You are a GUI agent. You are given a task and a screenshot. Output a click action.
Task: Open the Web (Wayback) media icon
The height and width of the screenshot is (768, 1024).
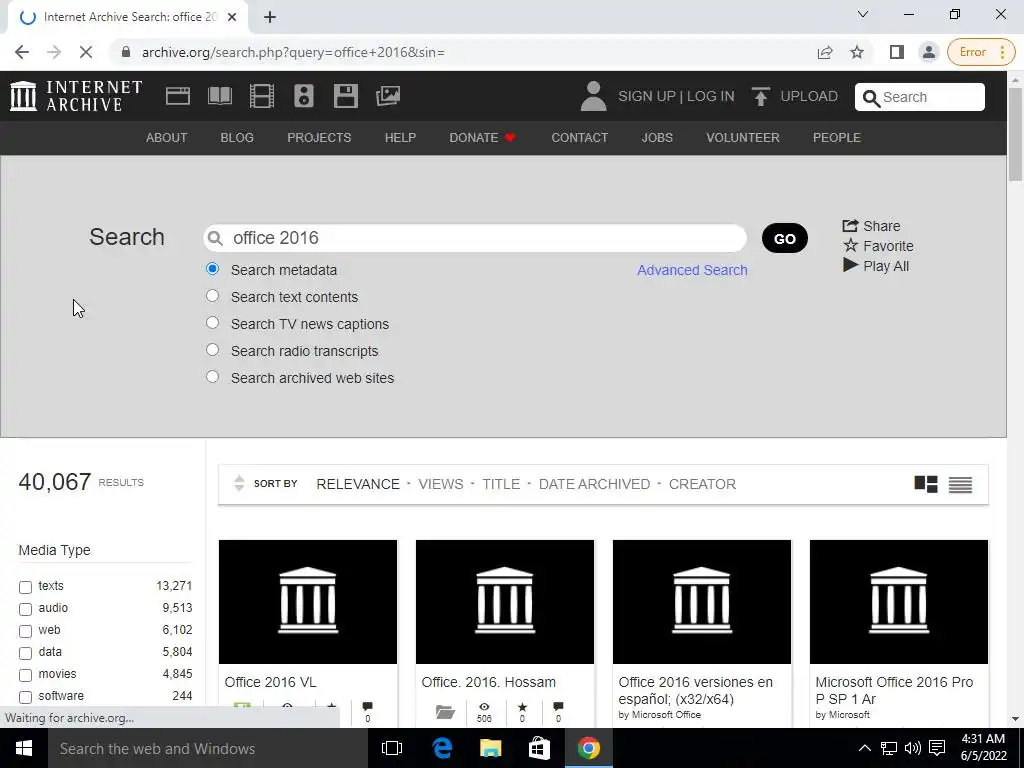pos(178,96)
